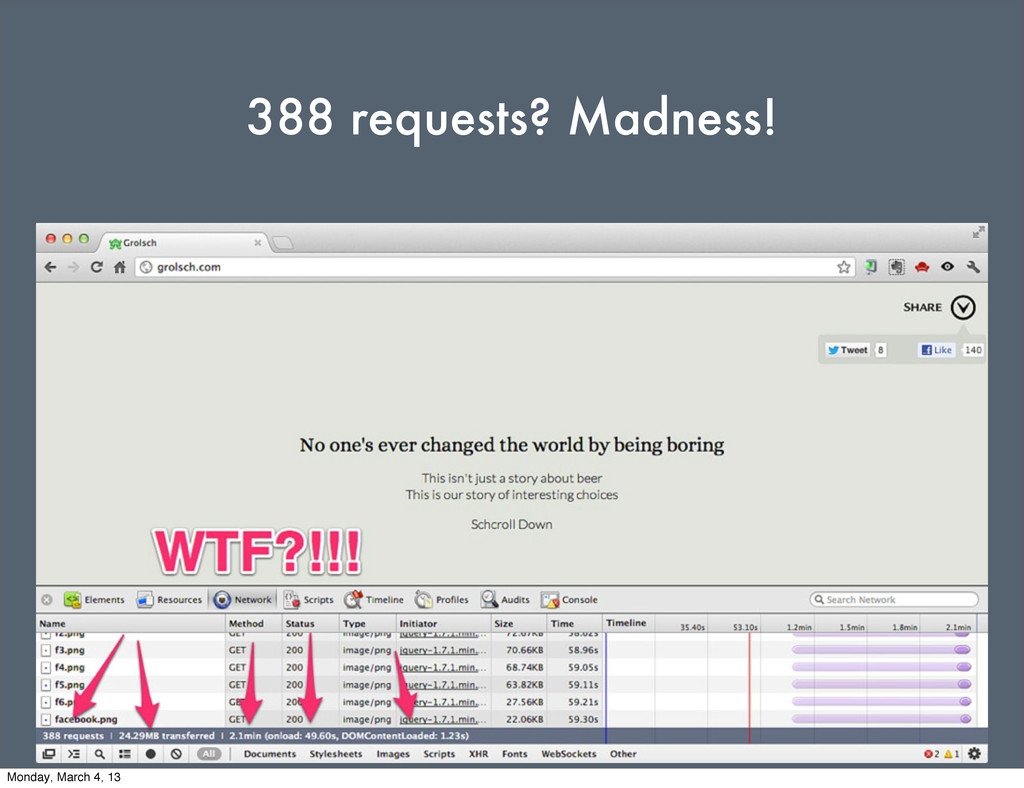
Task: Clear the network log
Action: (x=176, y=754)
